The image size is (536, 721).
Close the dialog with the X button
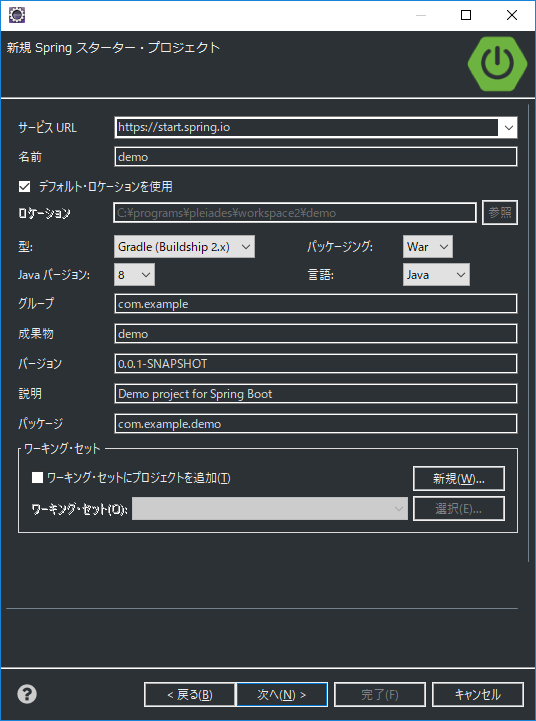tap(512, 15)
